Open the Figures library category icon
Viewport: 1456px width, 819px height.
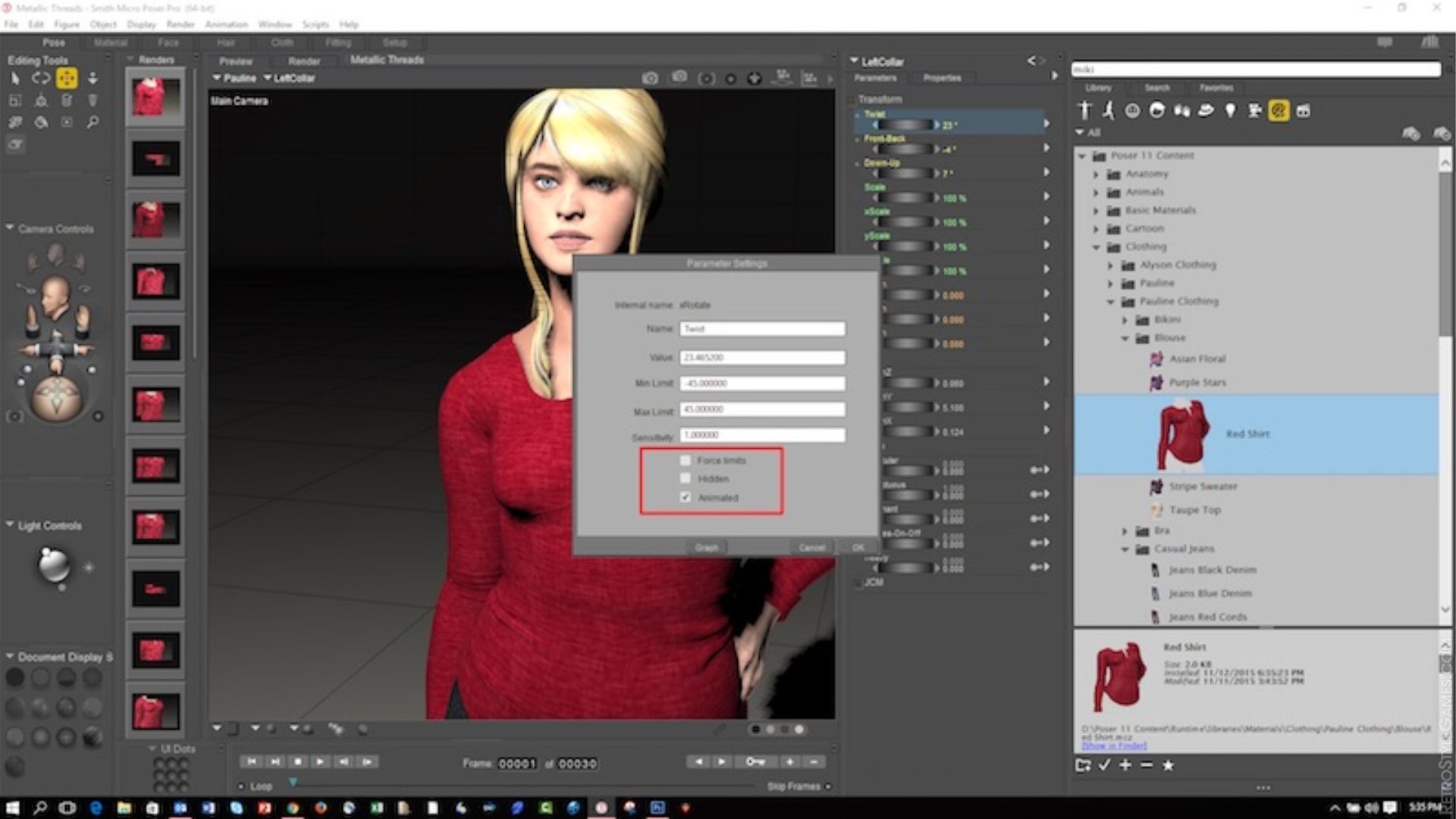1086,110
